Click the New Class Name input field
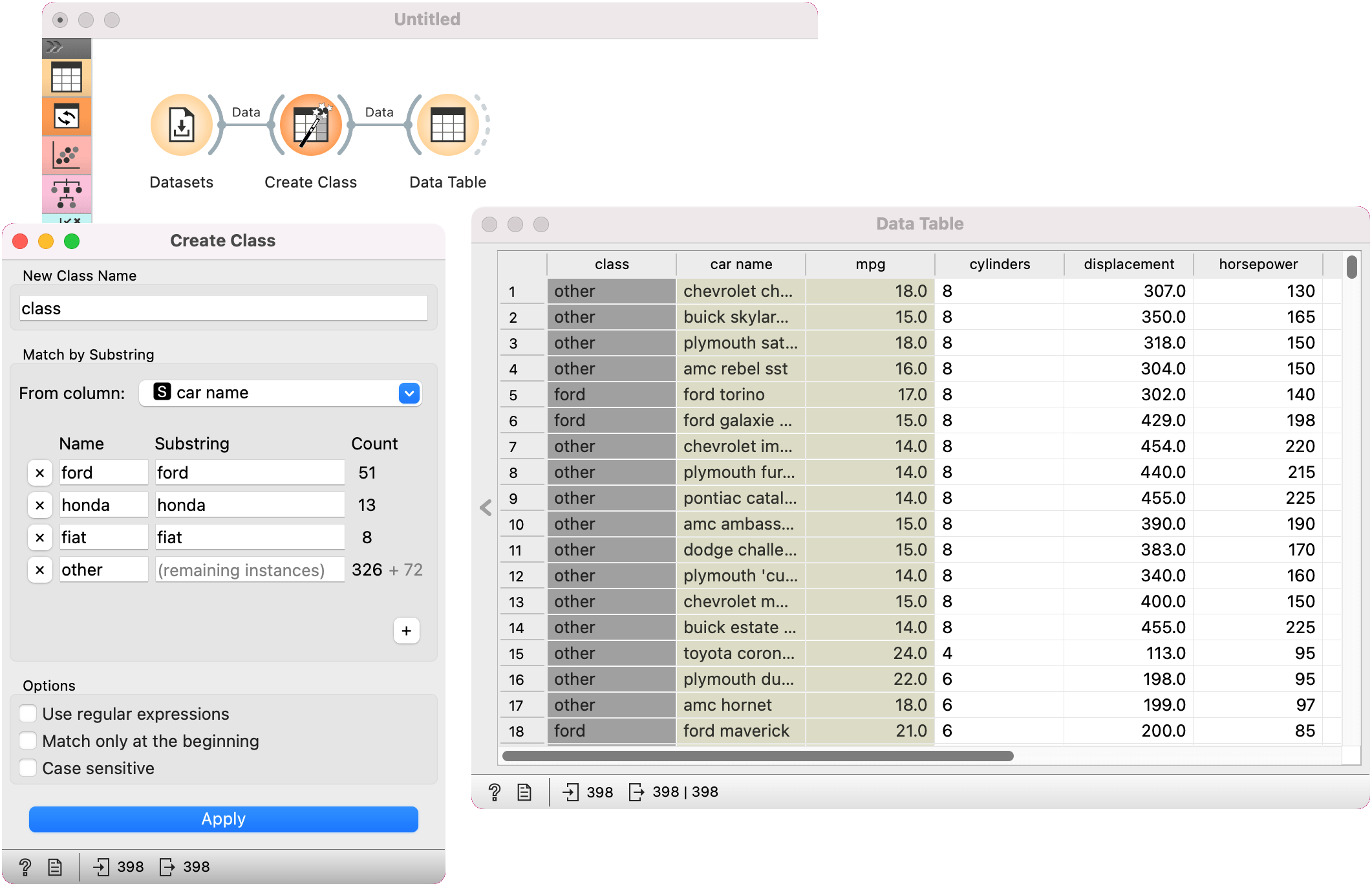1372x886 pixels. coord(223,308)
